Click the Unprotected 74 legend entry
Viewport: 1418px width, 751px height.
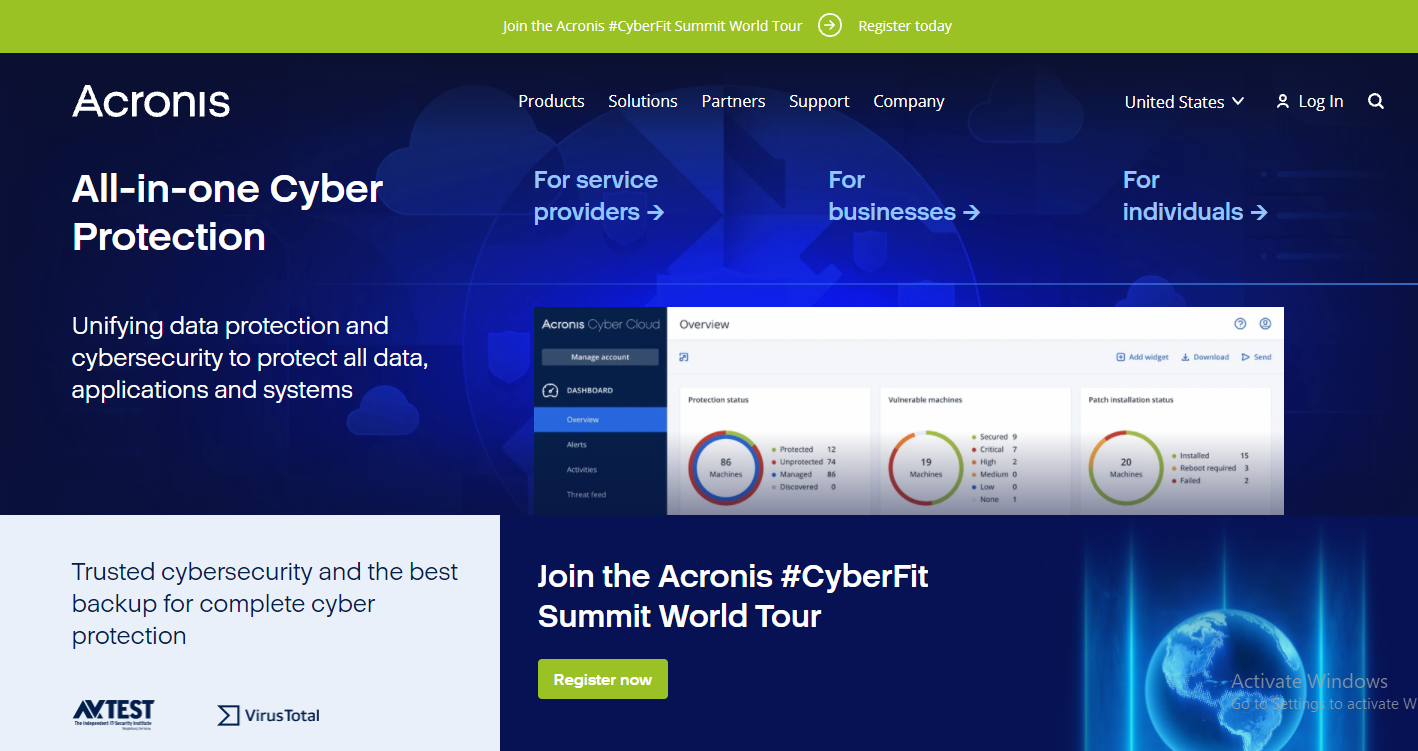[x=804, y=462]
